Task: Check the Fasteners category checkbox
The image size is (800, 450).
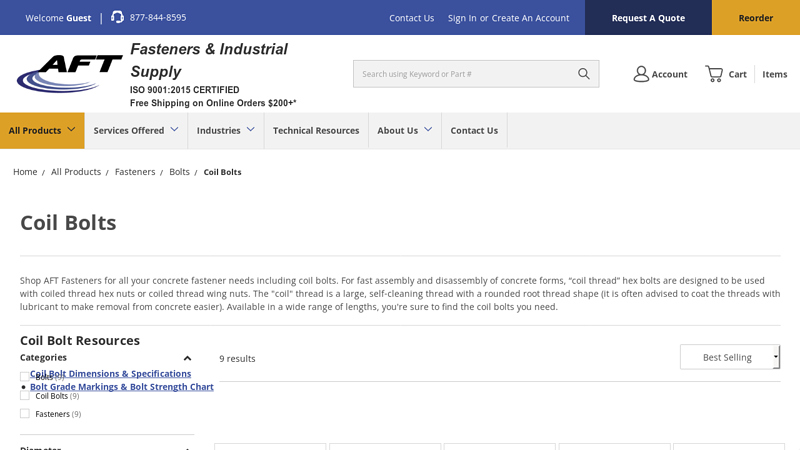Action: [25, 413]
